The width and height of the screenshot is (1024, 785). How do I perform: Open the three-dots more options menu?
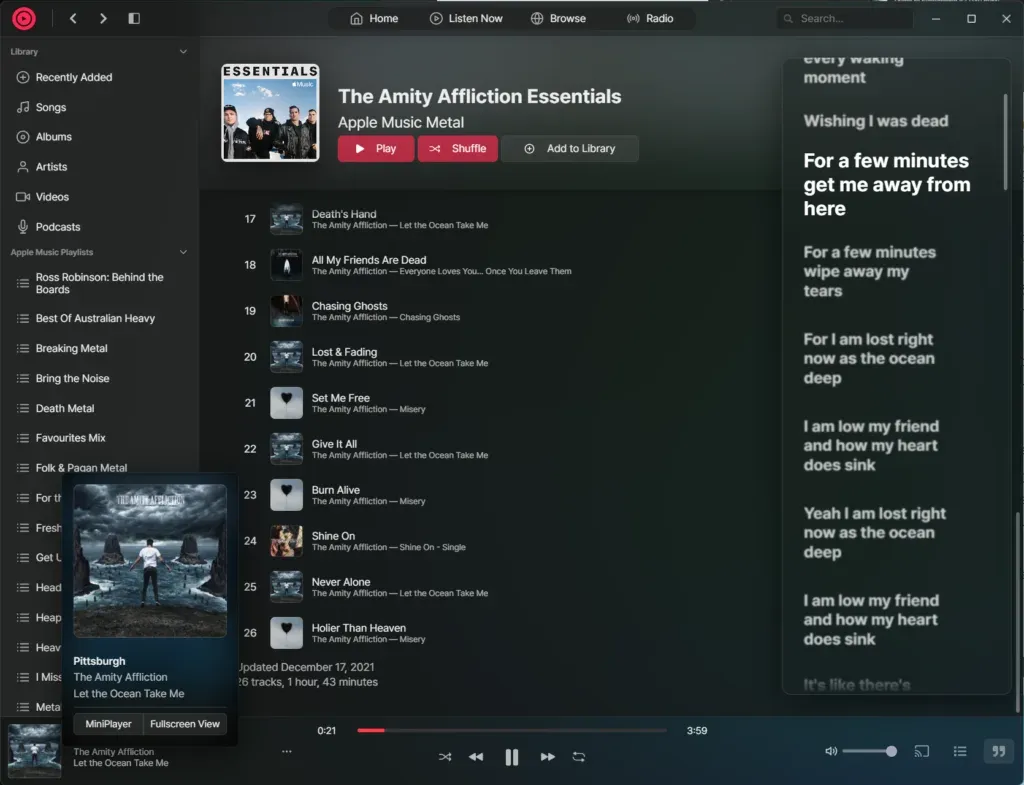287,751
